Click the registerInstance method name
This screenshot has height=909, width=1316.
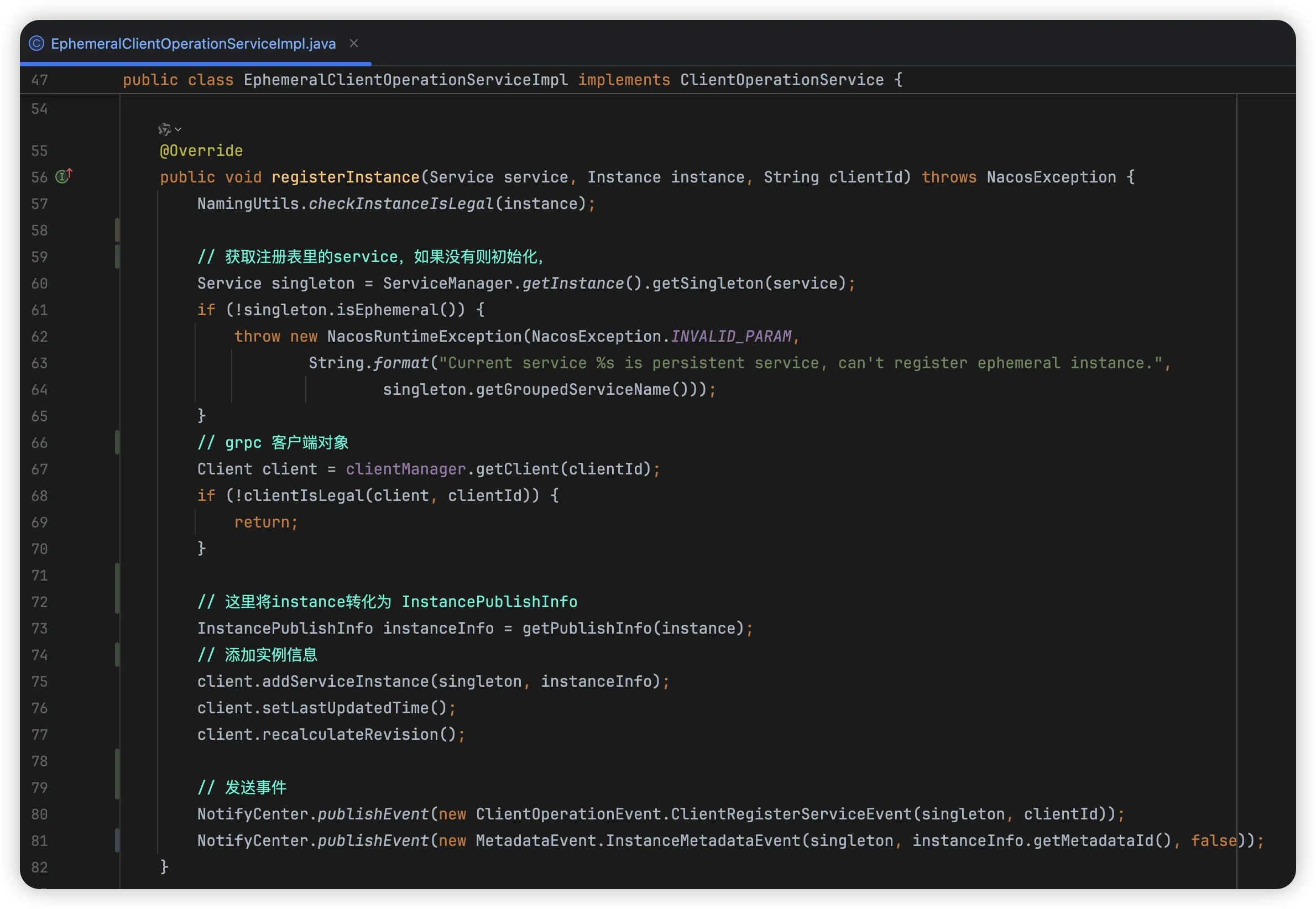pyautogui.click(x=345, y=177)
